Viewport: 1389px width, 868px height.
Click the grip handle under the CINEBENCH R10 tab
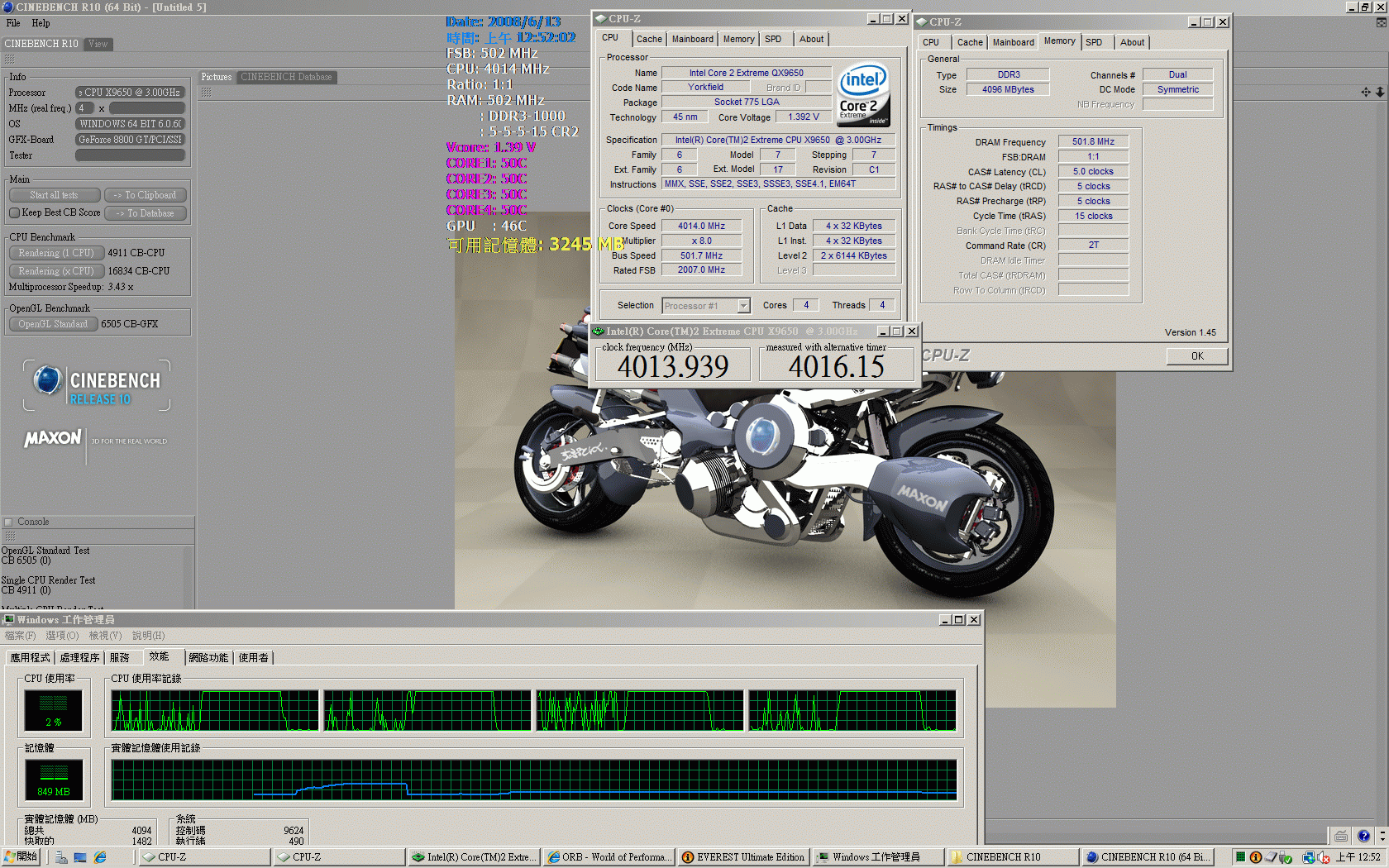(10, 60)
